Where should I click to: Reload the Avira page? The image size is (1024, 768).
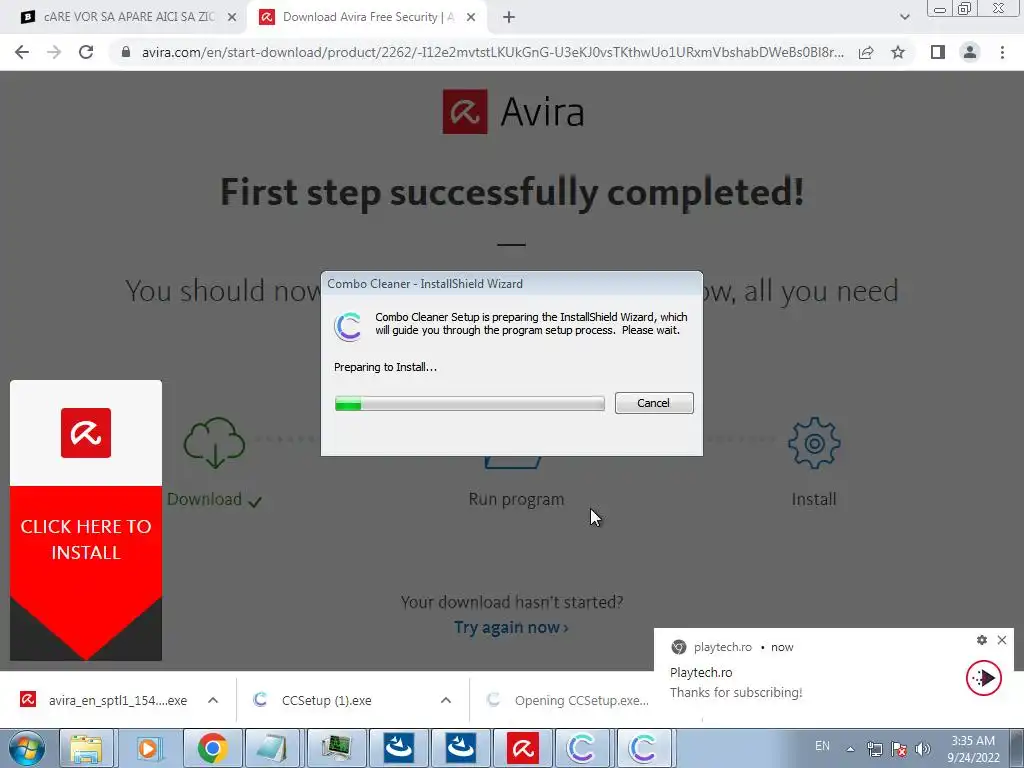point(86,52)
